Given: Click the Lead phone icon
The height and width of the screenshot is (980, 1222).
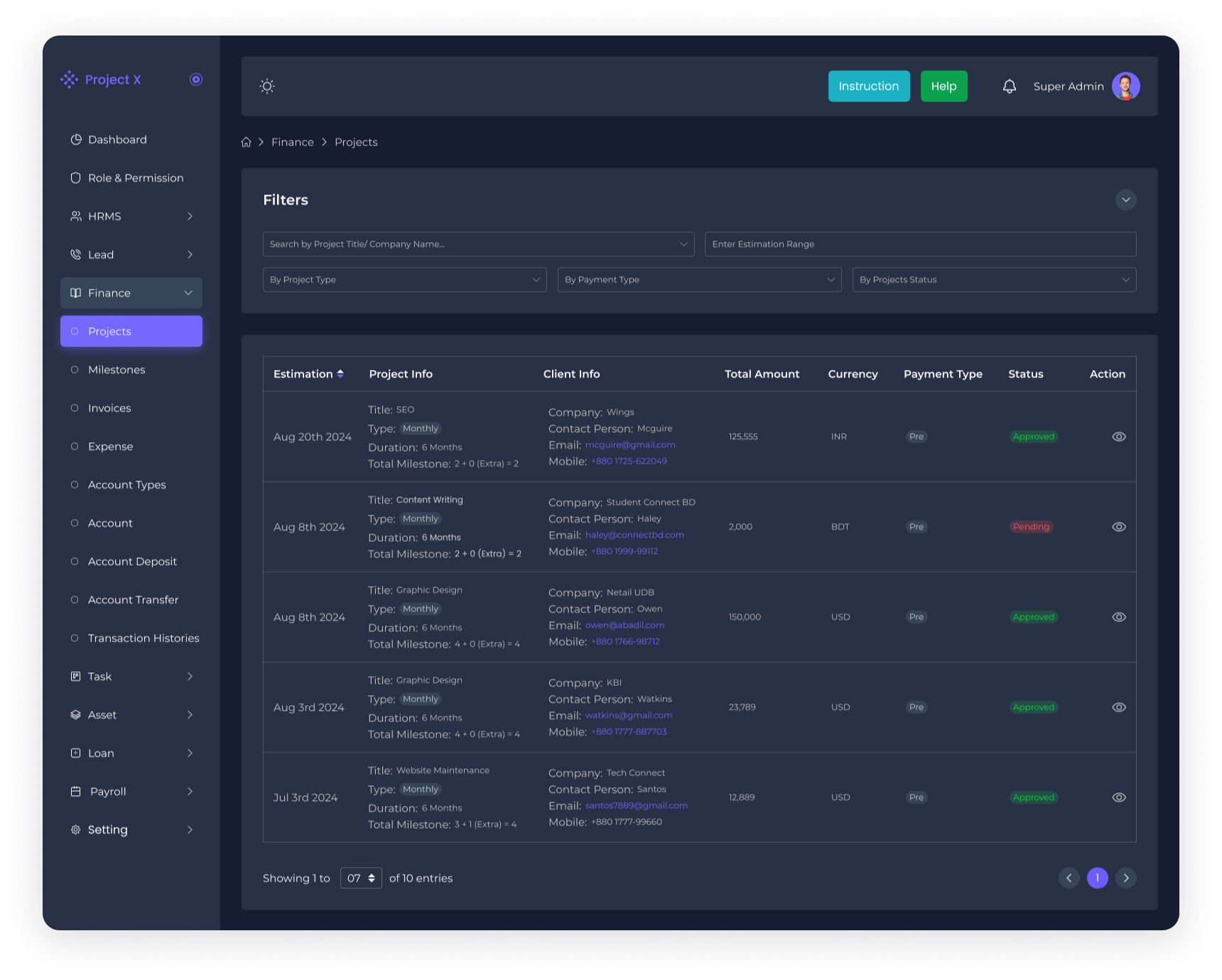Looking at the screenshot, I should (76, 255).
